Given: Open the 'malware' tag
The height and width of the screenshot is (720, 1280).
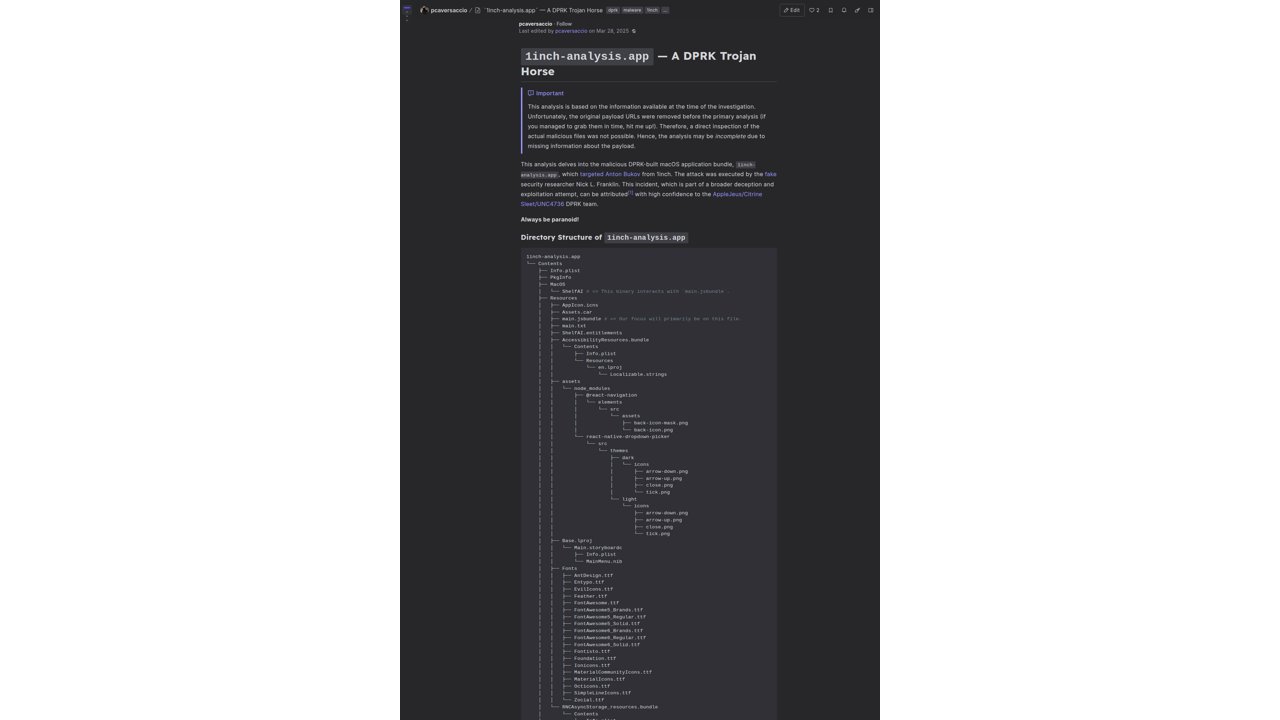Looking at the screenshot, I should tap(633, 10).
